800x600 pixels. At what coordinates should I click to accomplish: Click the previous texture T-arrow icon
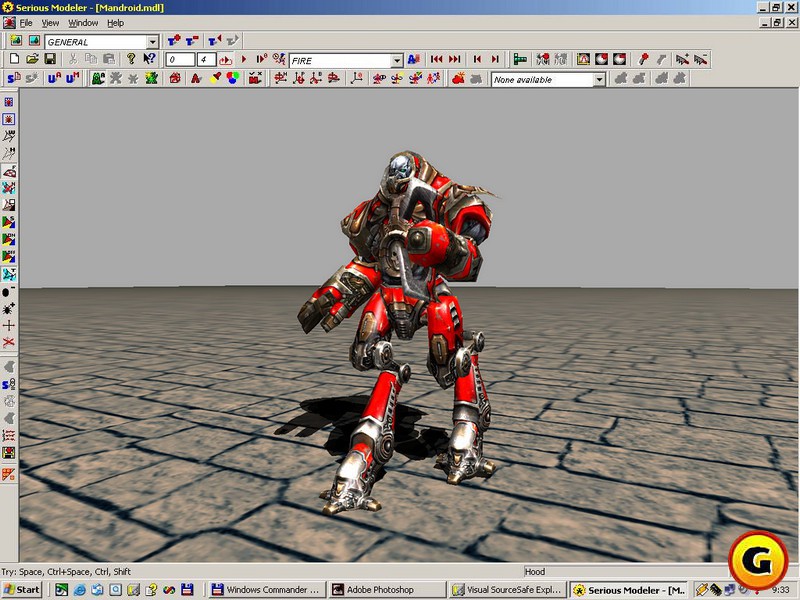click(215, 41)
